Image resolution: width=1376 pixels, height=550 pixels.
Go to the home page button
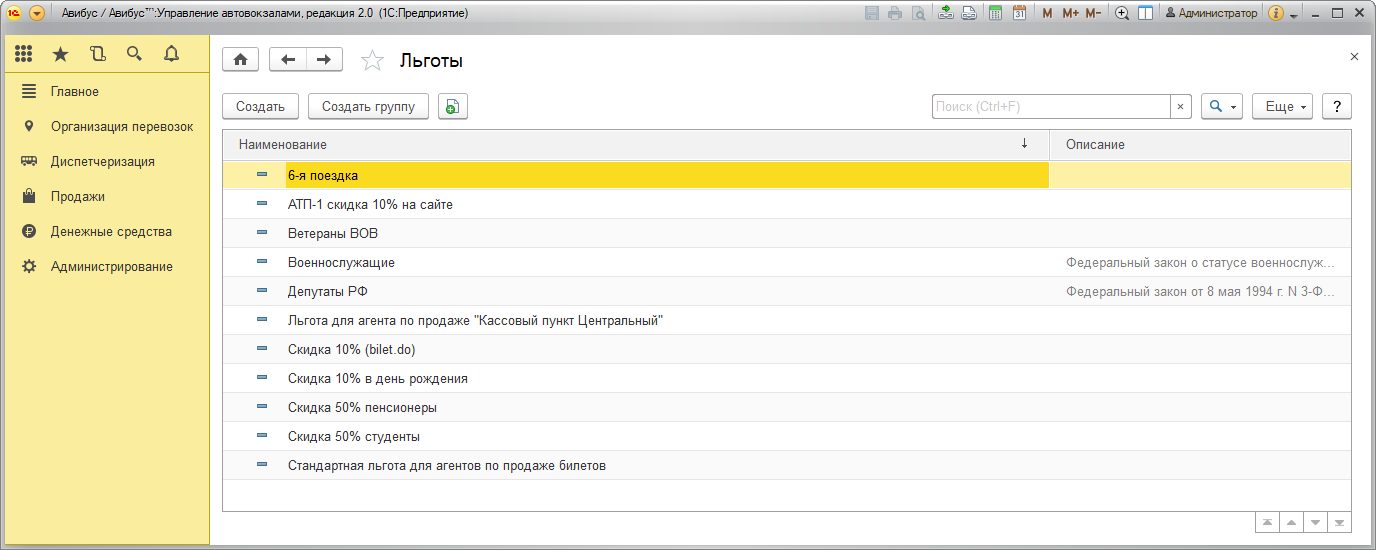240,60
